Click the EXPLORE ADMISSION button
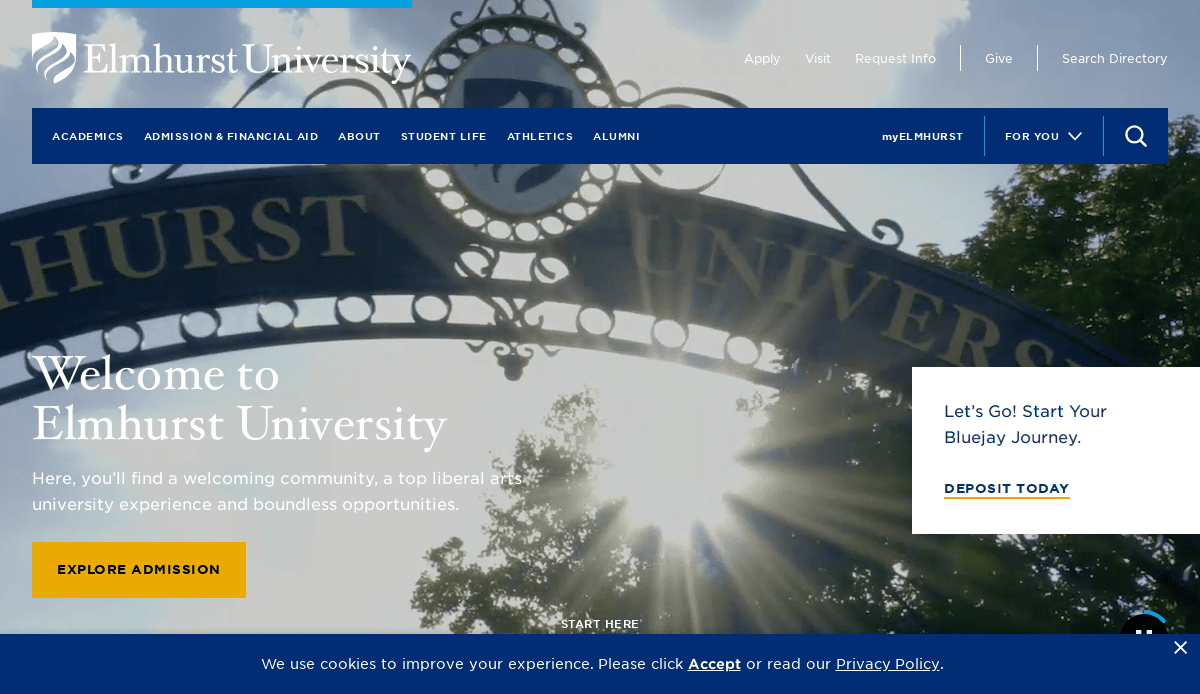The width and height of the screenshot is (1200, 694). [138, 569]
